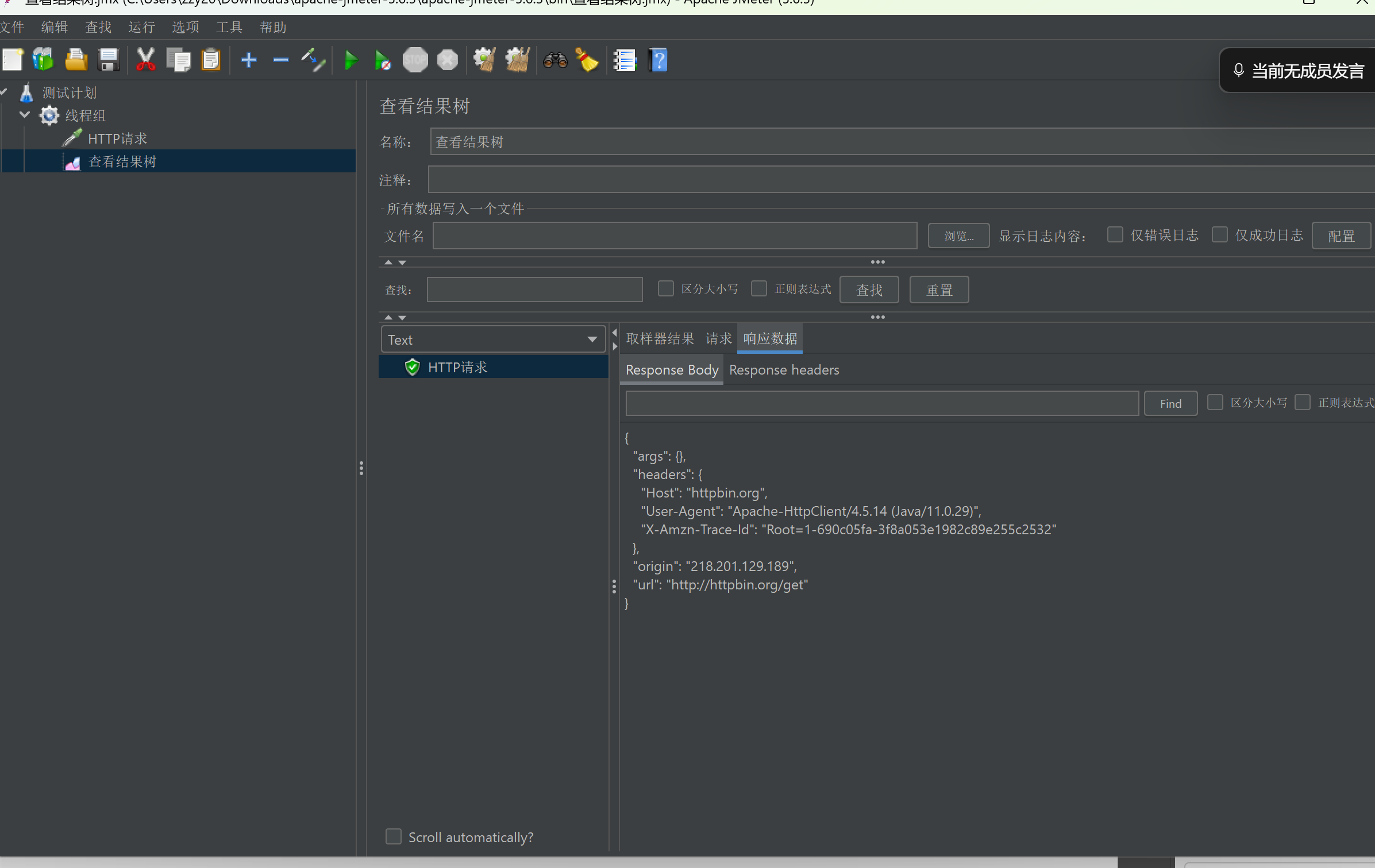Click the Start no pauses icon
The height and width of the screenshot is (868, 1375).
click(x=383, y=60)
